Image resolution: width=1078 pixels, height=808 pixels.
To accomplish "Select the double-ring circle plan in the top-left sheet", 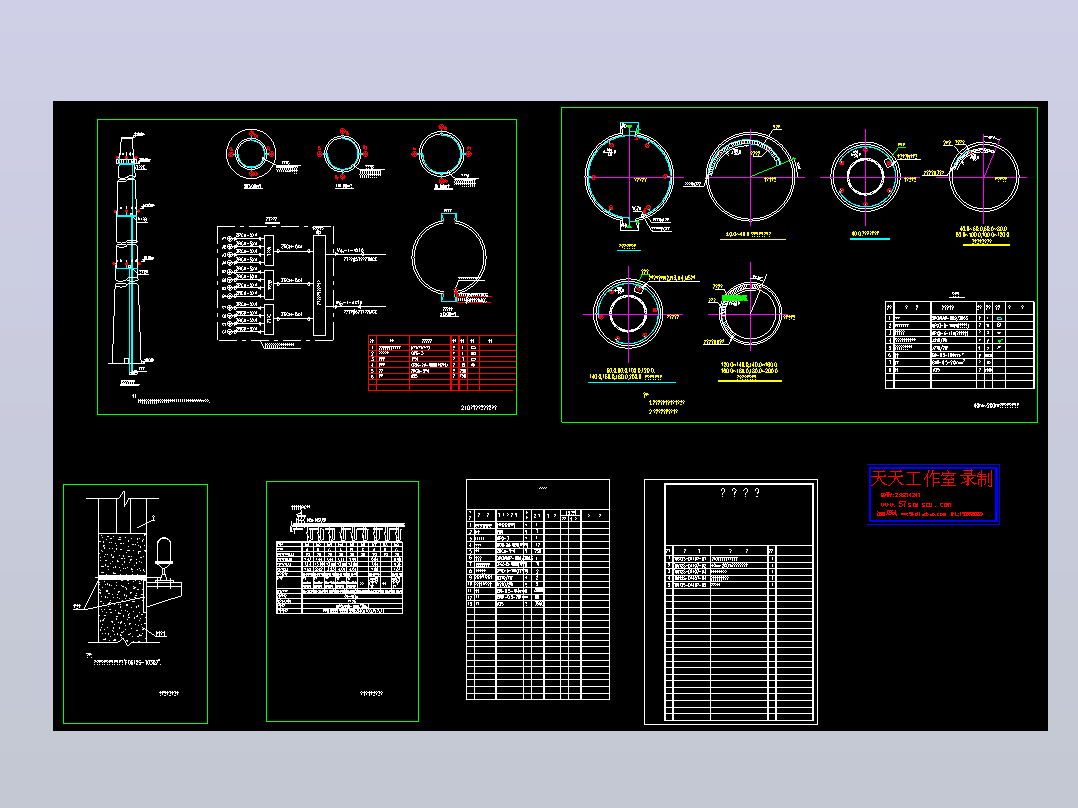I will tap(251, 153).
